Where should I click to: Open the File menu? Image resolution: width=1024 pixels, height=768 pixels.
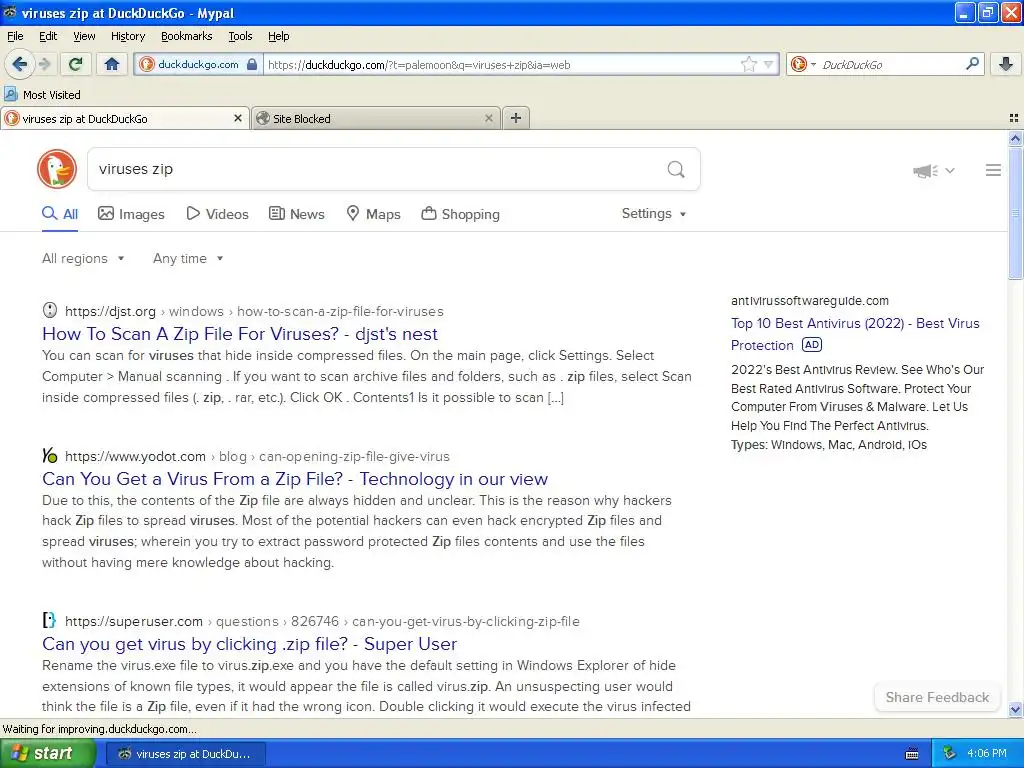click(x=15, y=37)
